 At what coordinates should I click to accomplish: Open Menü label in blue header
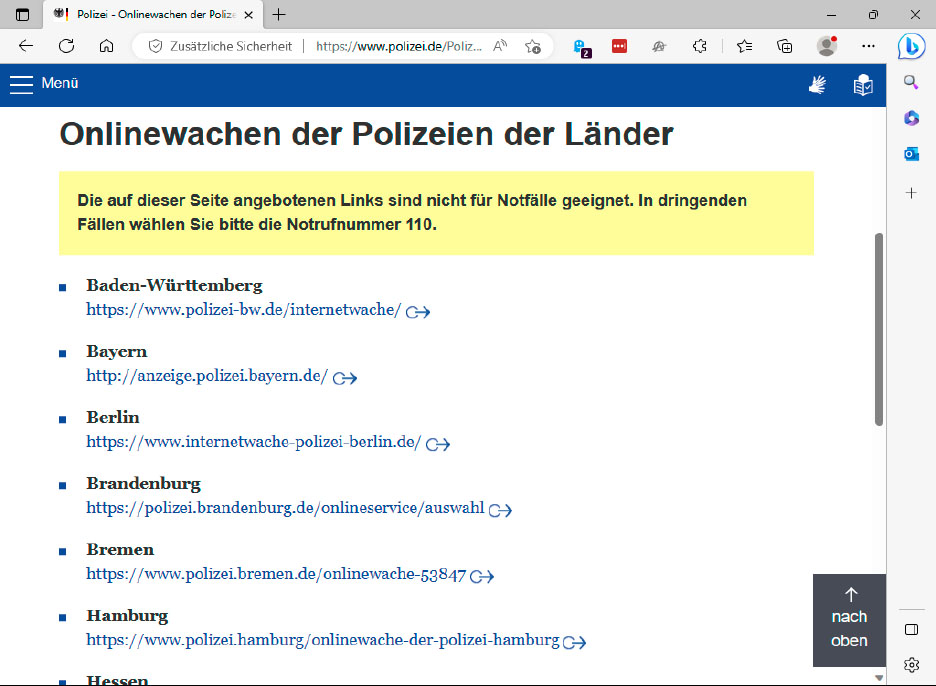click(x=60, y=83)
